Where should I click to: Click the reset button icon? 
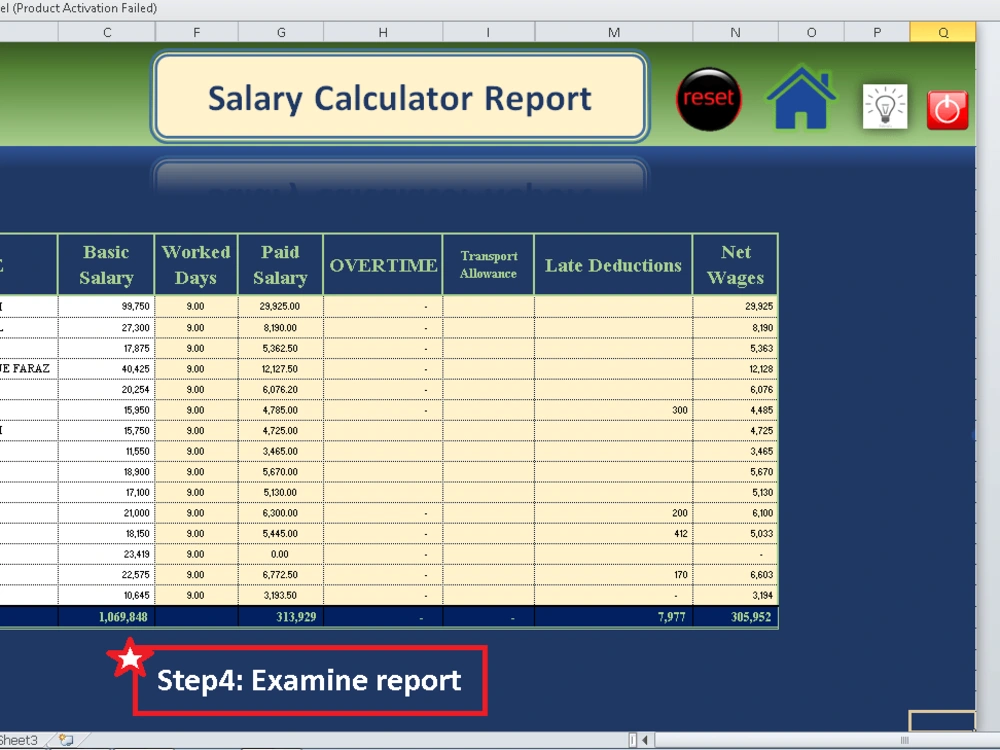709,100
